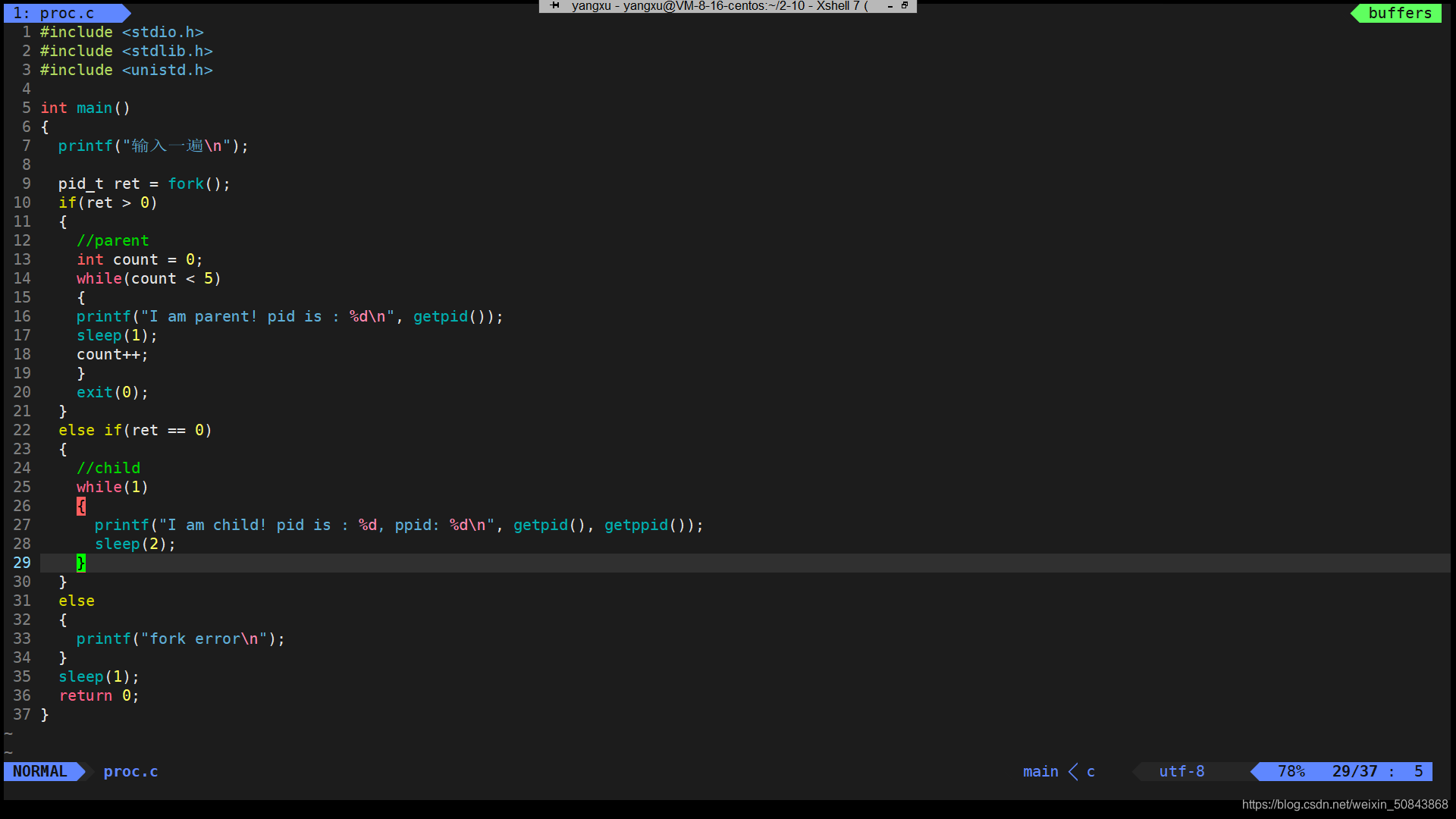This screenshot has width=1456, height=819.
Task: Click the int count = 0 line
Action: click(x=140, y=259)
